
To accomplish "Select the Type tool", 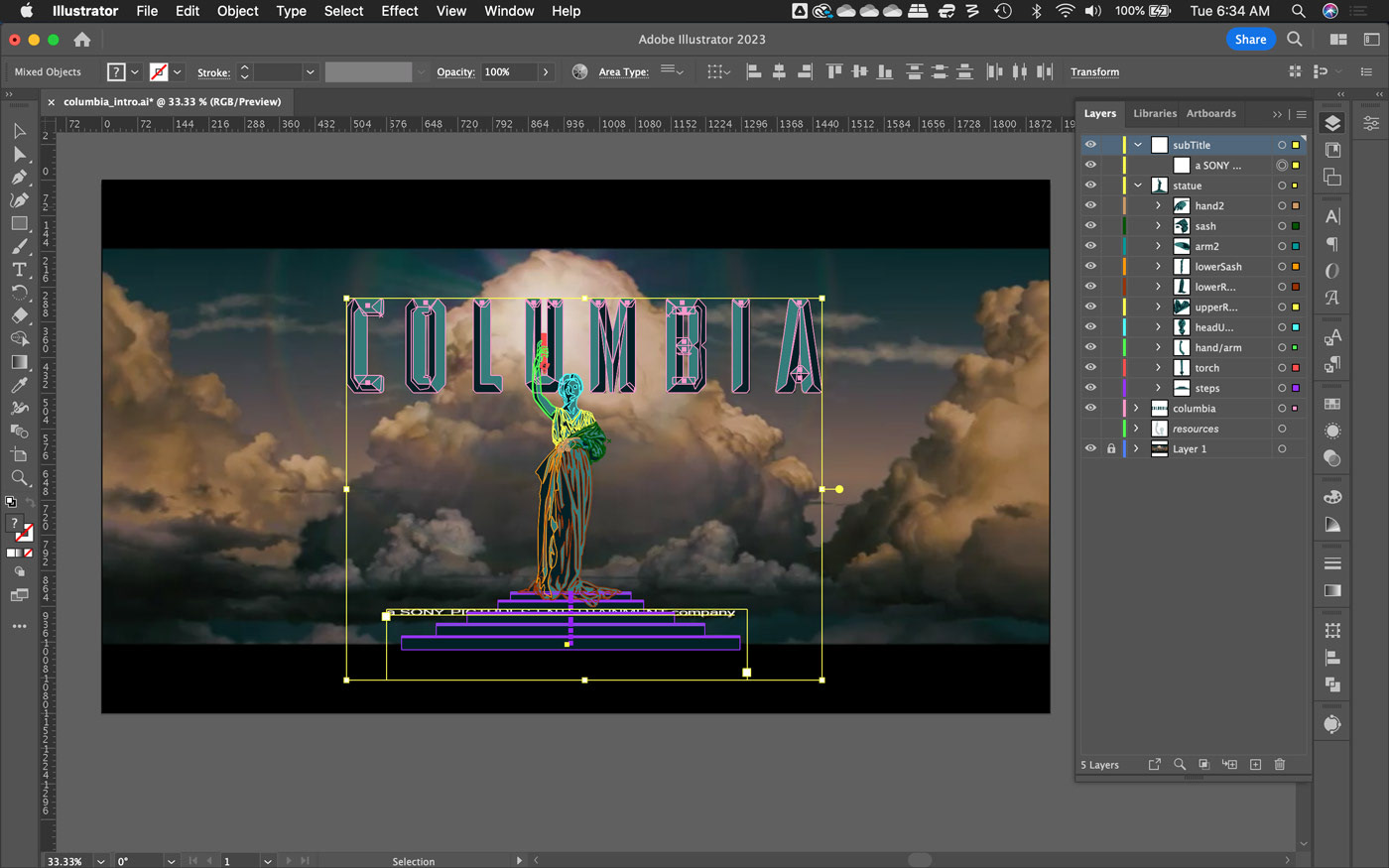I will coord(19,269).
